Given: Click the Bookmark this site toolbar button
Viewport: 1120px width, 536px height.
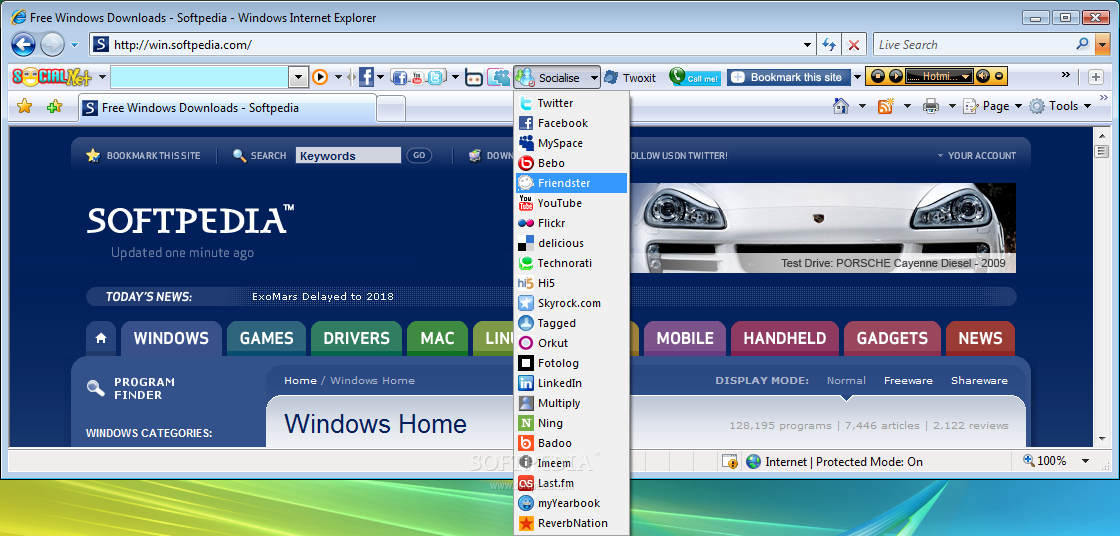Looking at the screenshot, I should [x=789, y=77].
